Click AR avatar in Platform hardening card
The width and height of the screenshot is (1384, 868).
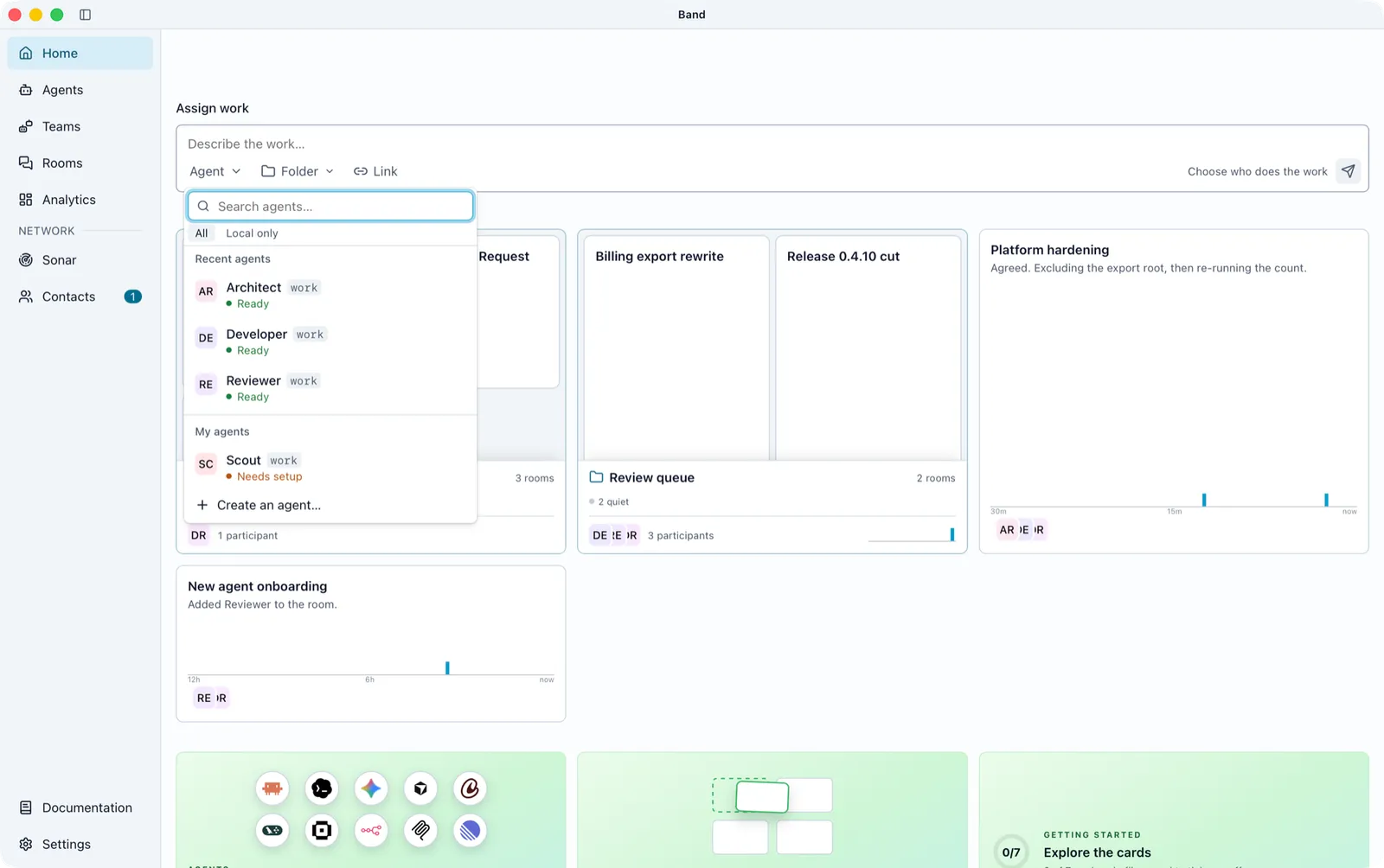[1006, 530]
